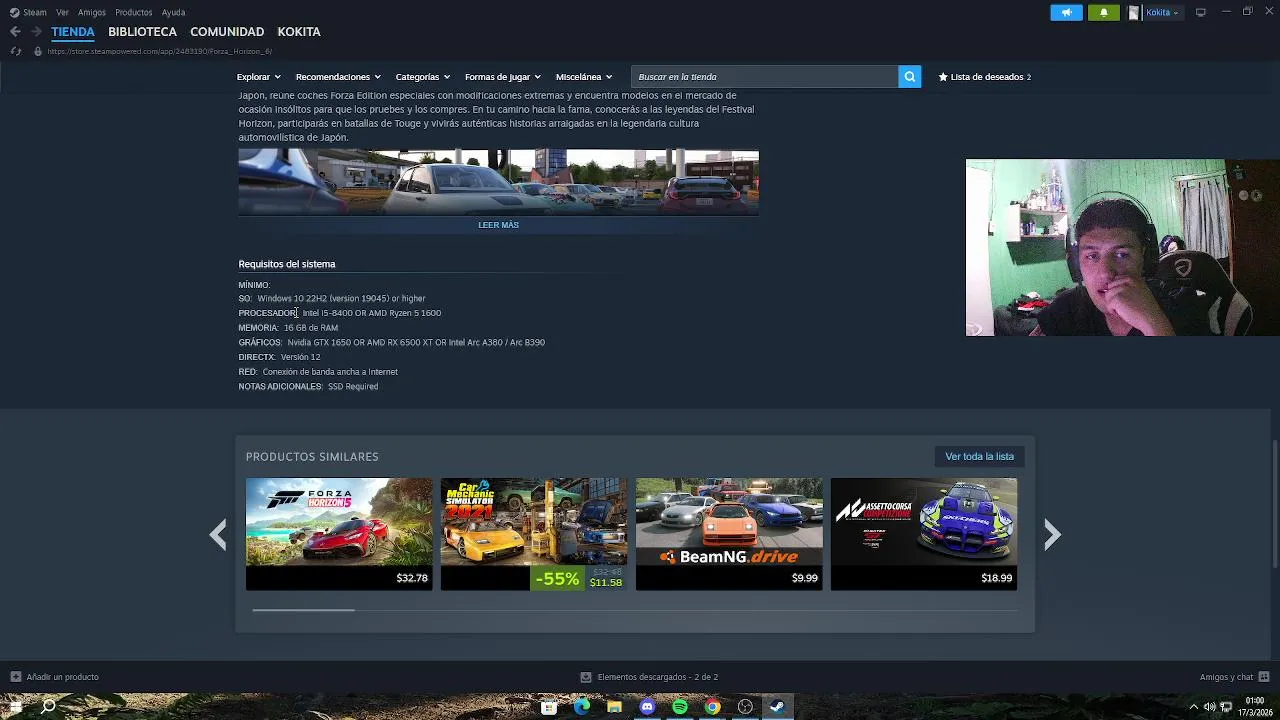The width and height of the screenshot is (1280, 720).
Task: Click Añadir un producto
Action: pyautogui.click(x=55, y=677)
